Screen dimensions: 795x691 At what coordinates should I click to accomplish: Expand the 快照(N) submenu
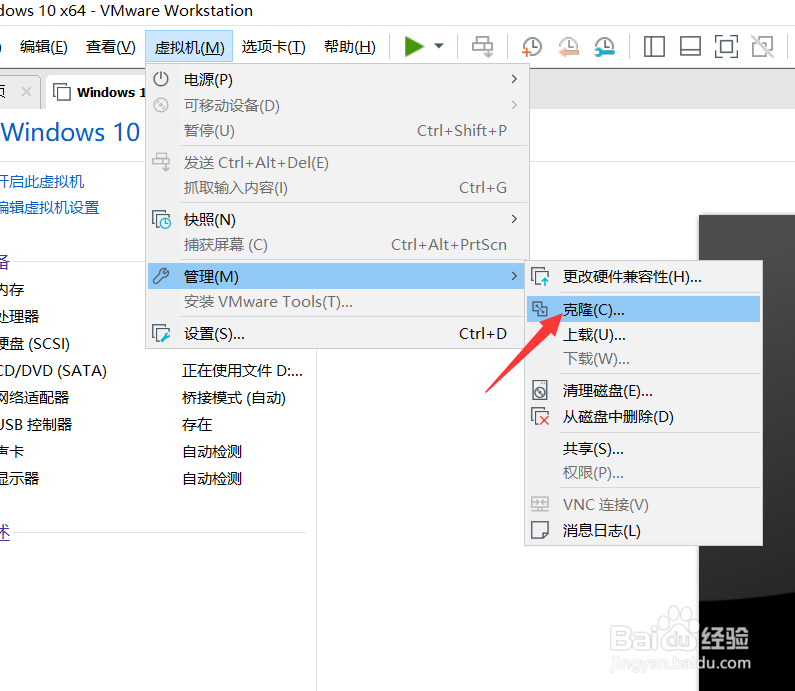point(337,220)
